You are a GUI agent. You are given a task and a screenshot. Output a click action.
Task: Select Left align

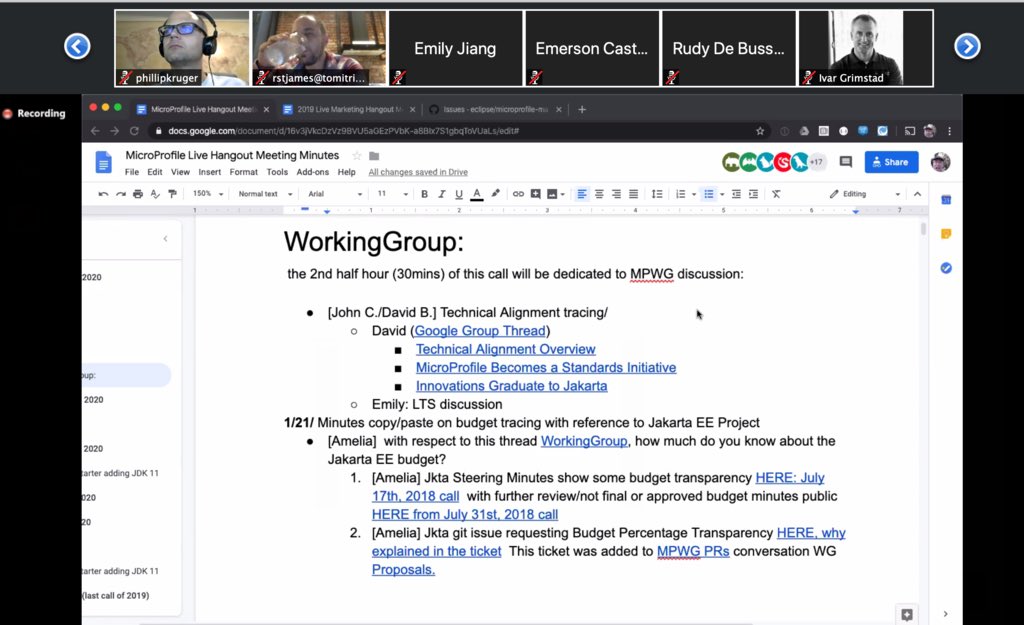[x=581, y=194]
